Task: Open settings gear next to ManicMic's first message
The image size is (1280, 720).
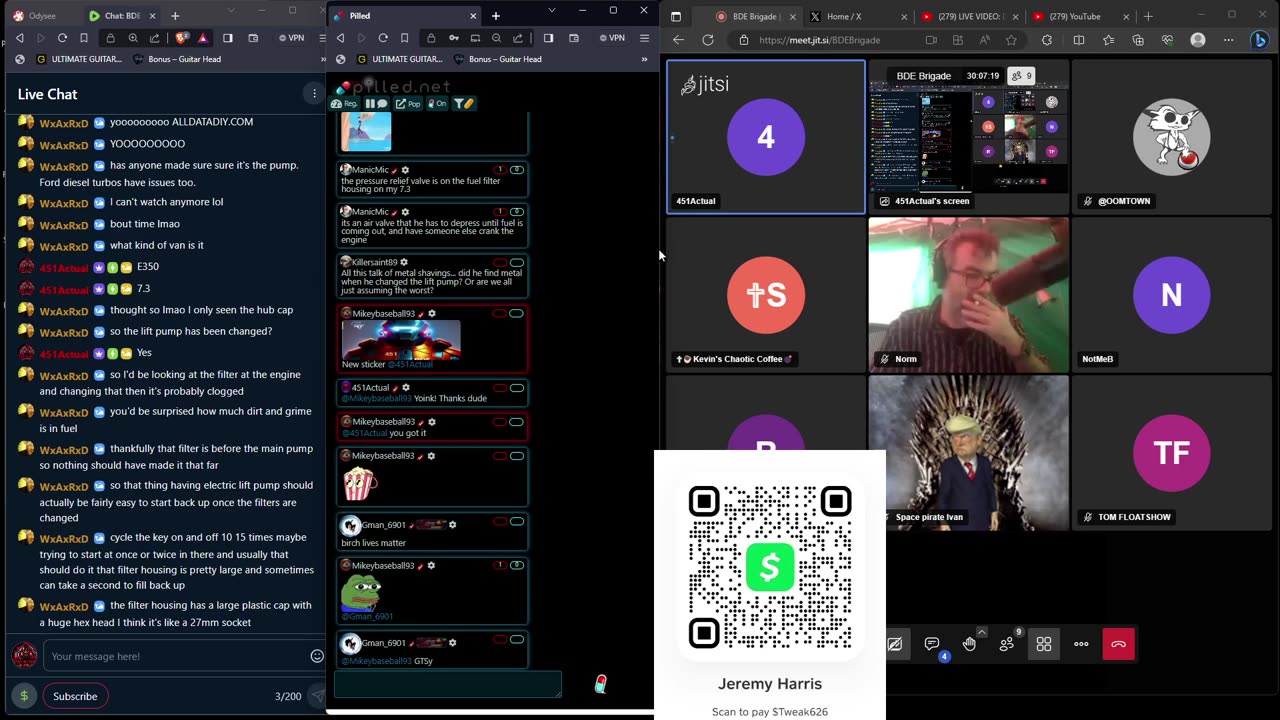Action: coord(405,170)
